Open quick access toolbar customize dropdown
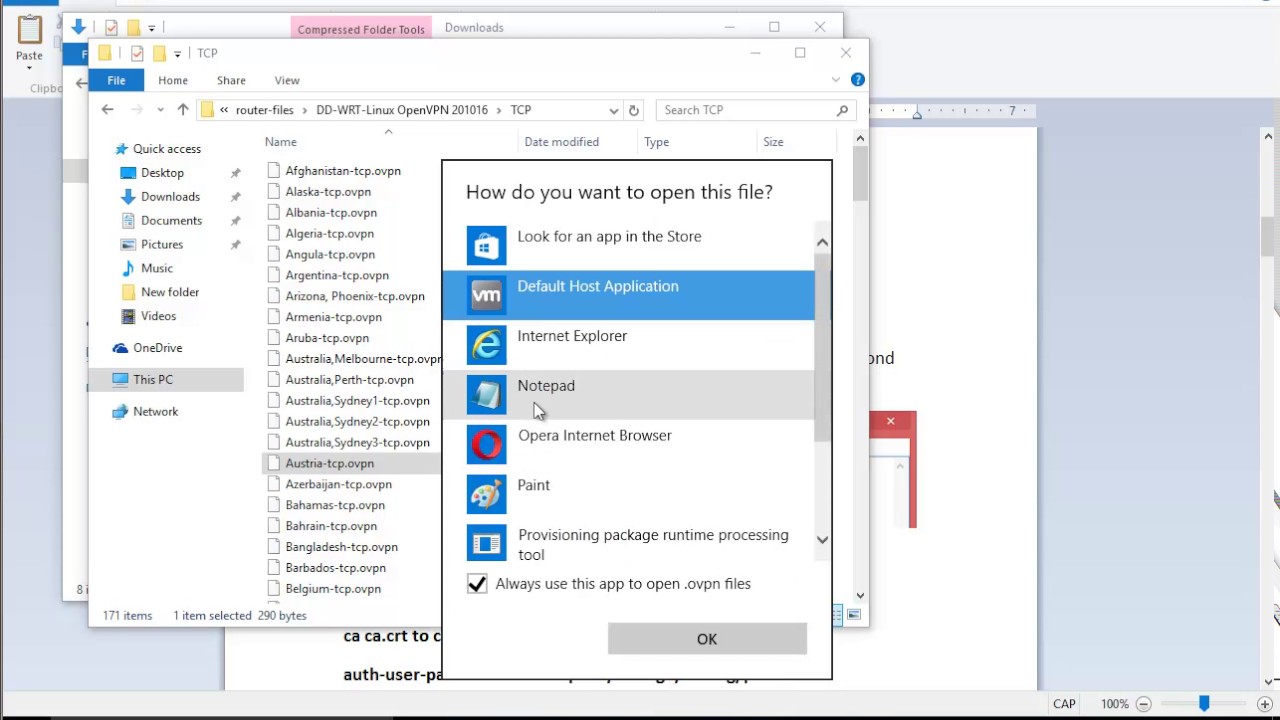Image resolution: width=1280 pixels, height=720 pixels. (x=177, y=53)
